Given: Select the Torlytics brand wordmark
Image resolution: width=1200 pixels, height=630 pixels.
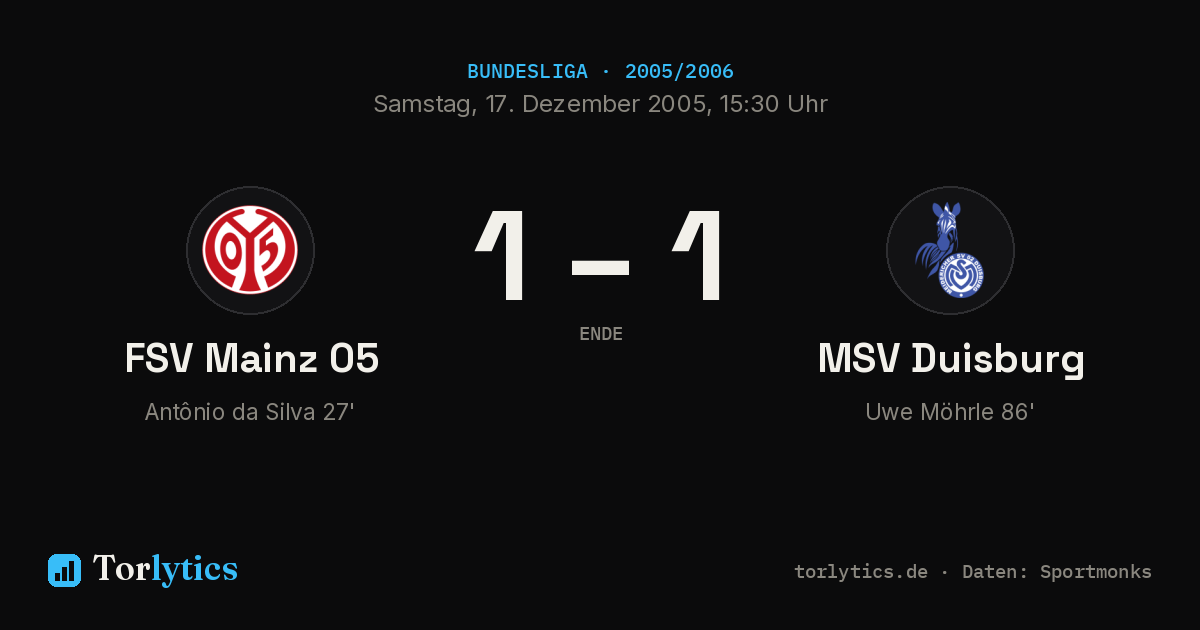Looking at the screenshot, I should (165, 569).
